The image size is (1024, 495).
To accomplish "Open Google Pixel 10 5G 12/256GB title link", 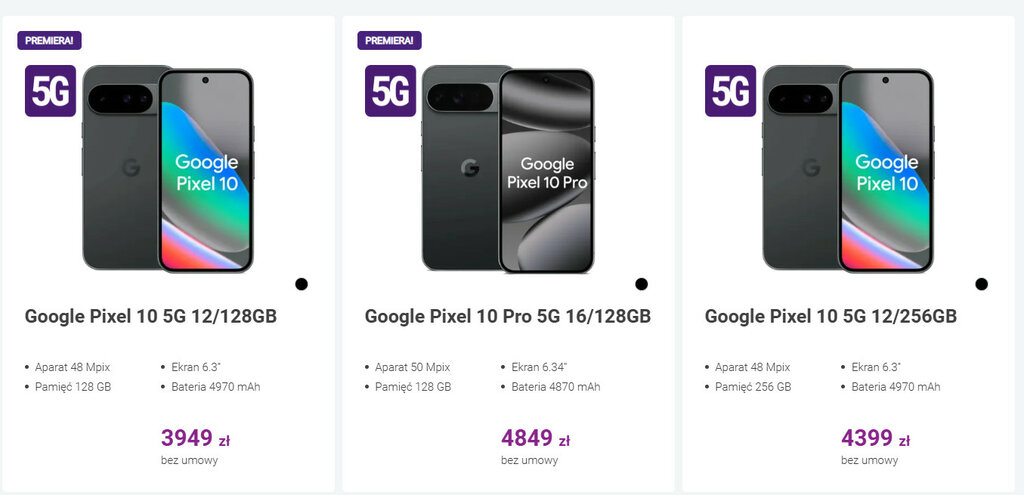I will [830, 317].
